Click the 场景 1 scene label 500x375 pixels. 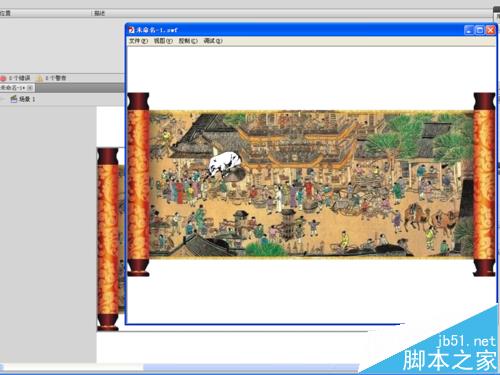(x=27, y=99)
